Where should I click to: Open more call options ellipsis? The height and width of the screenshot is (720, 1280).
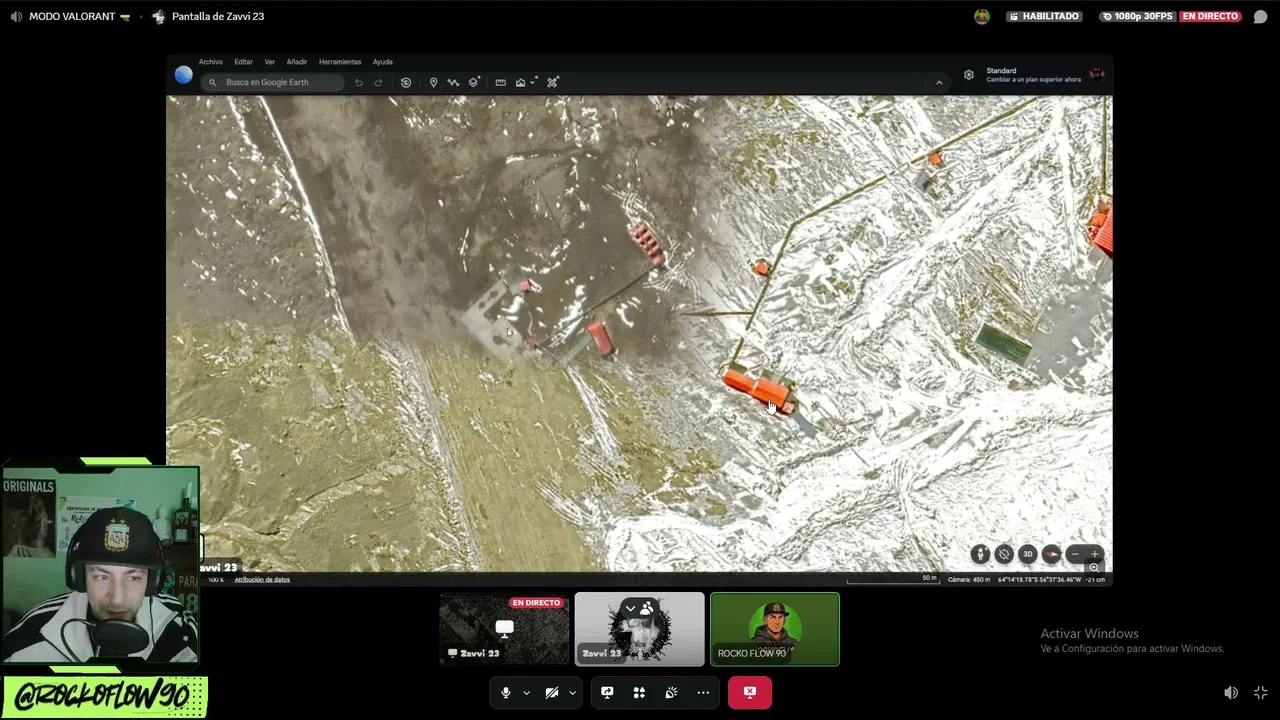point(703,692)
